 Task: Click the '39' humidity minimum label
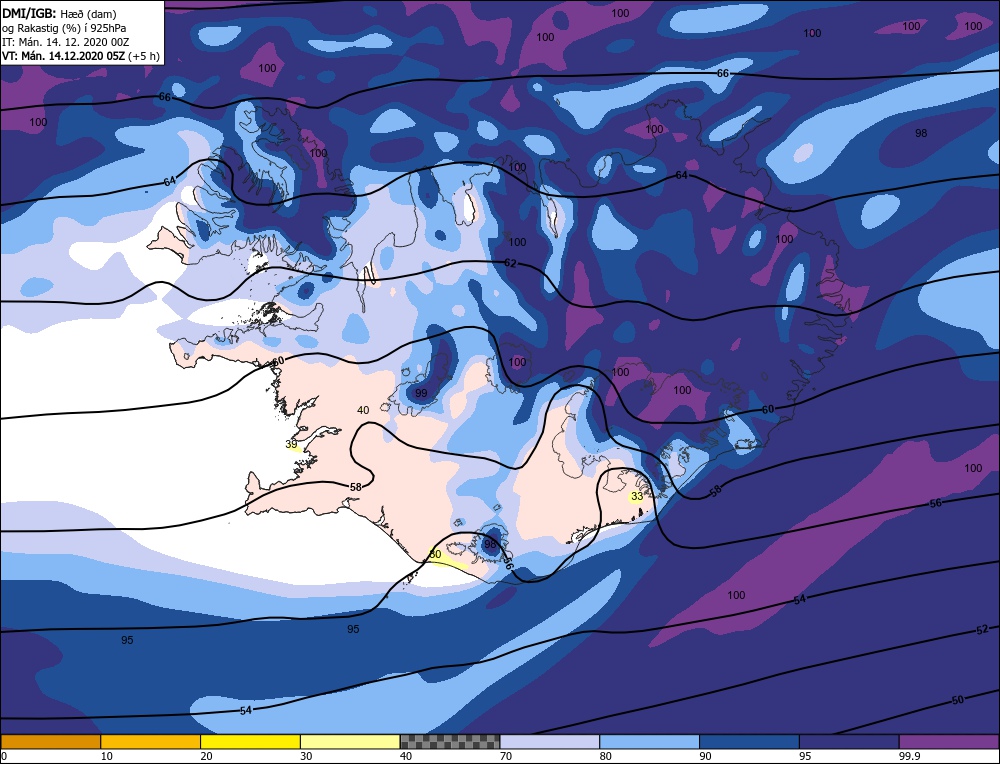291,444
